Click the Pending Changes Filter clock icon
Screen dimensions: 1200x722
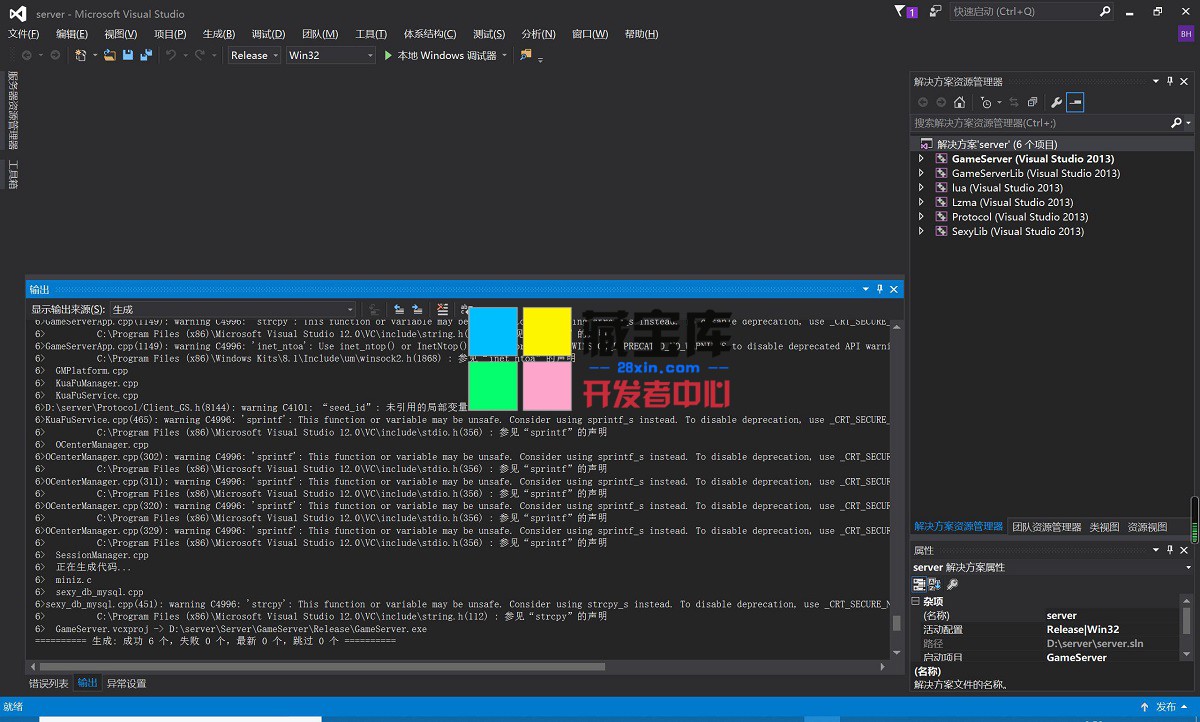986,103
